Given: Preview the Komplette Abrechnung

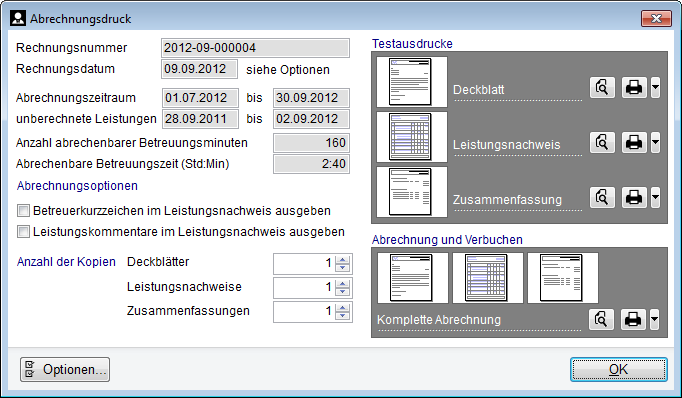Looking at the screenshot, I should coord(602,320).
